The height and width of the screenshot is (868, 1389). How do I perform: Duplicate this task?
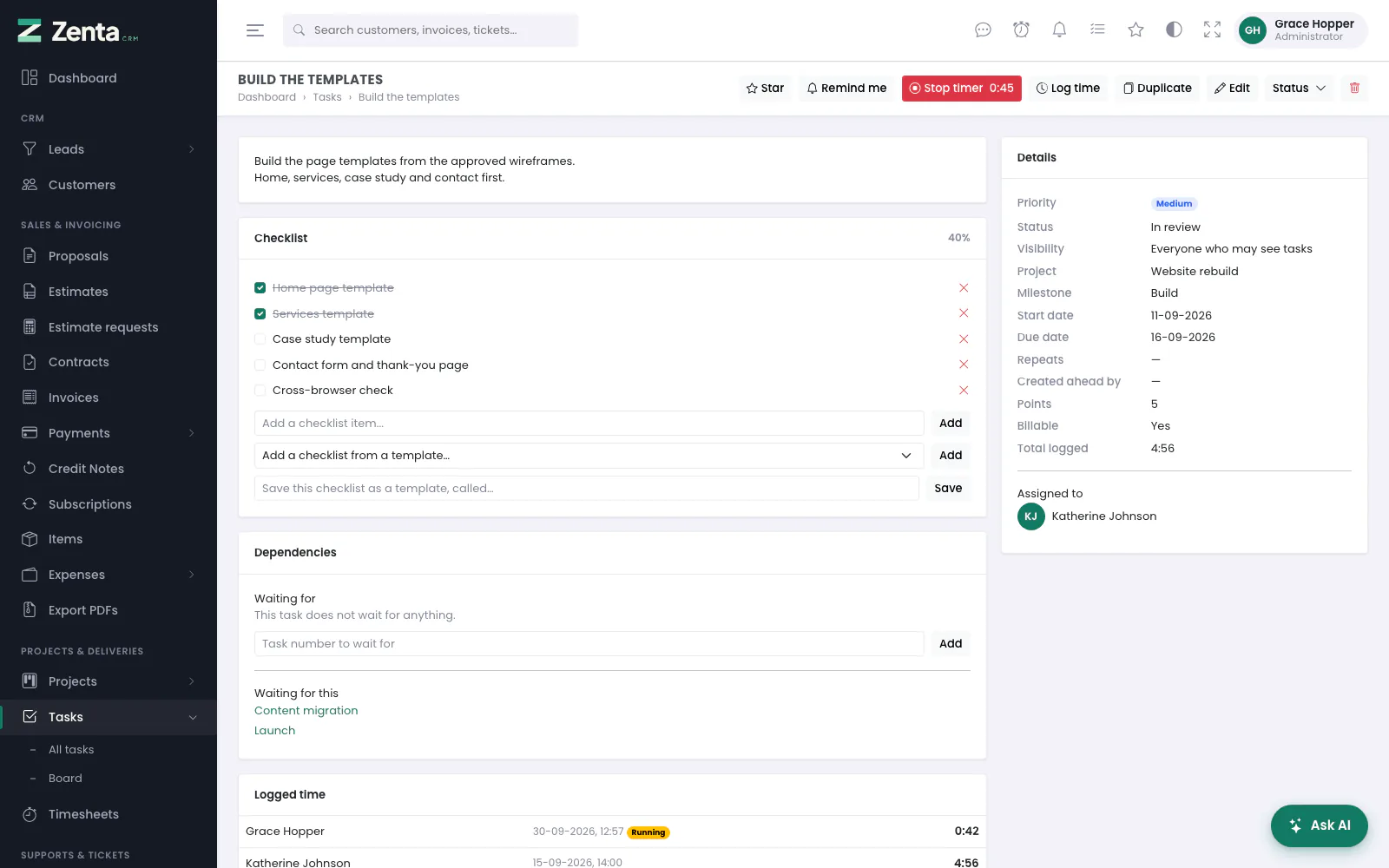click(x=1157, y=88)
